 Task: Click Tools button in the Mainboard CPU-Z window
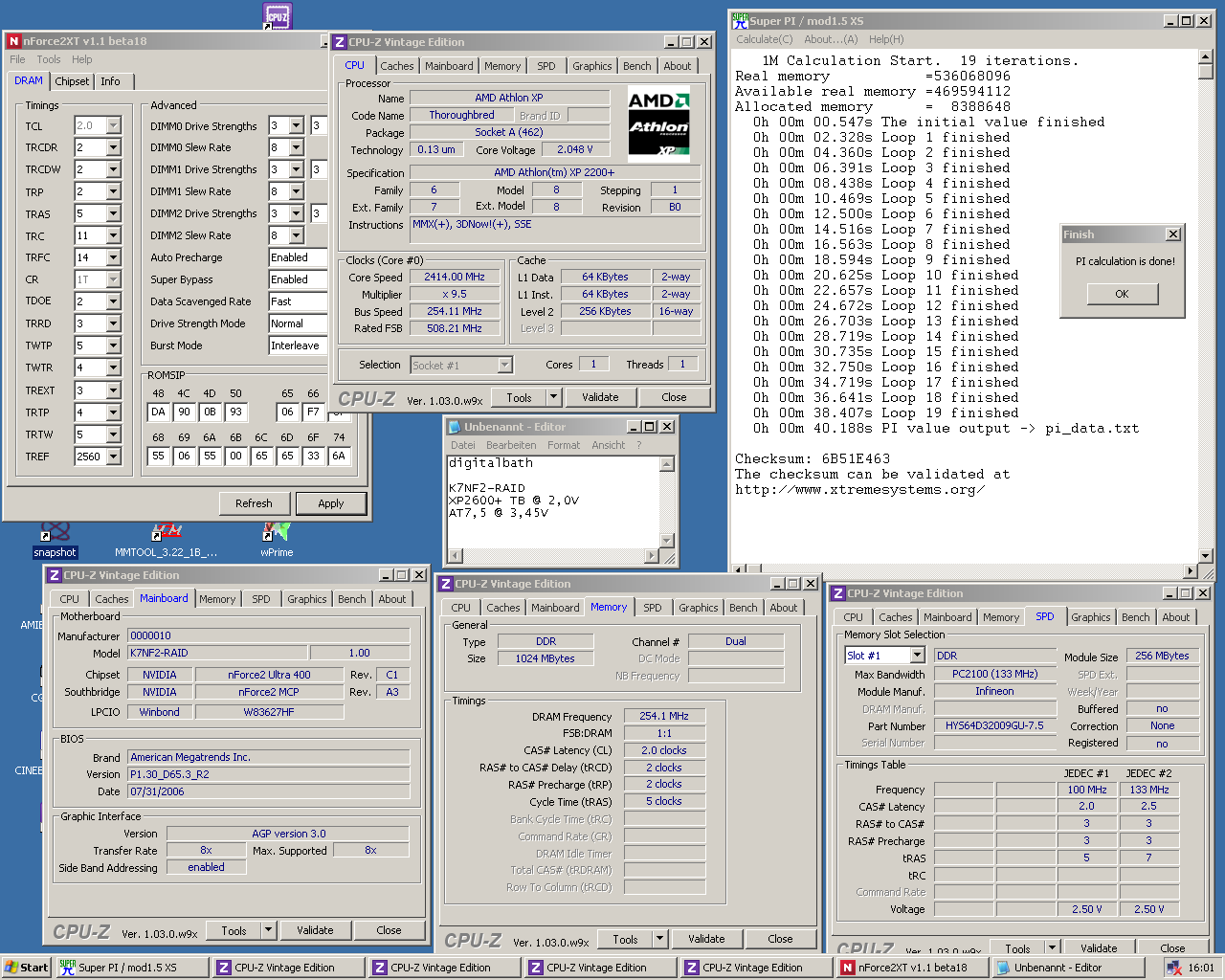coord(234,930)
